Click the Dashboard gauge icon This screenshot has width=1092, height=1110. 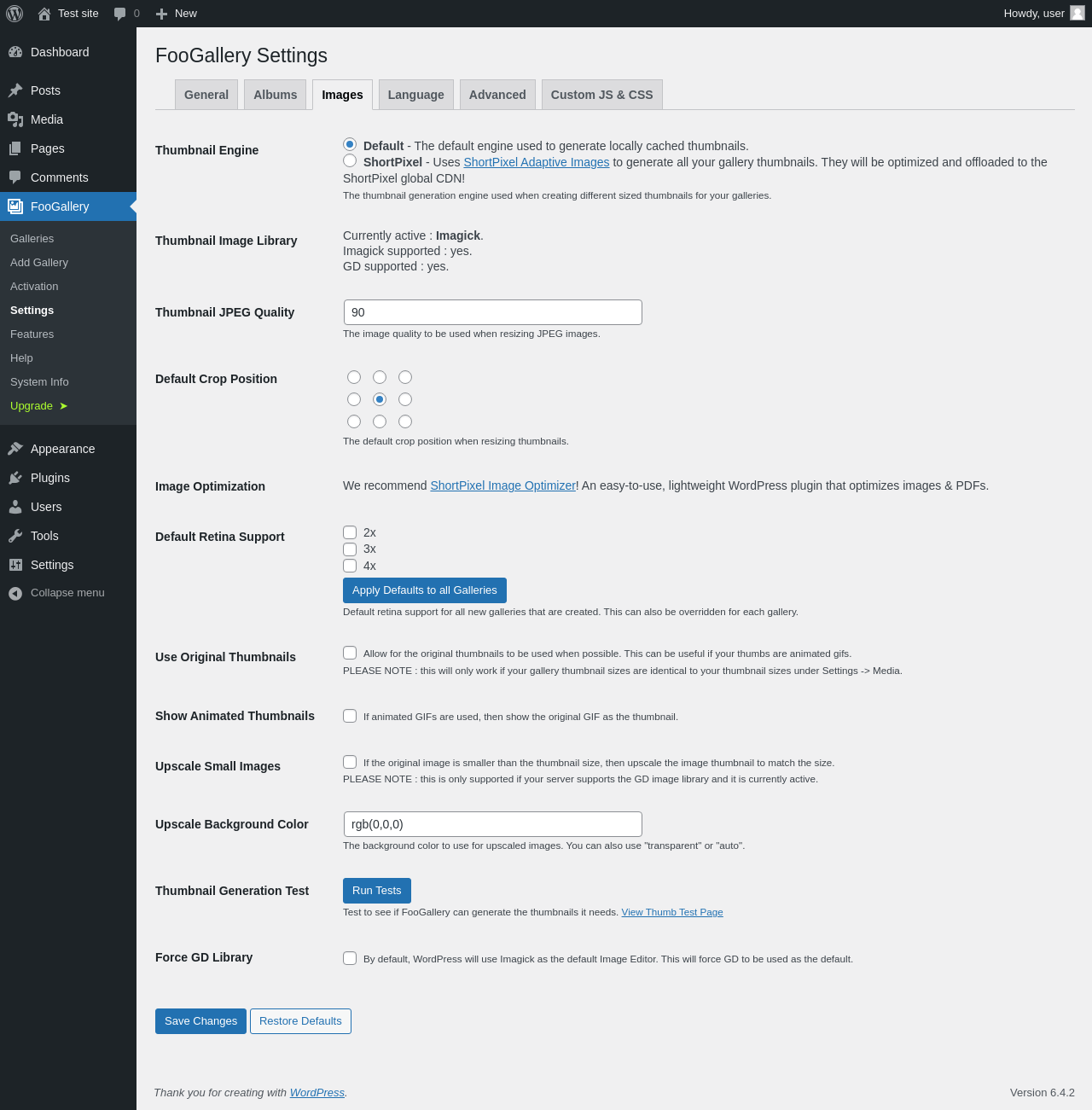(15, 52)
